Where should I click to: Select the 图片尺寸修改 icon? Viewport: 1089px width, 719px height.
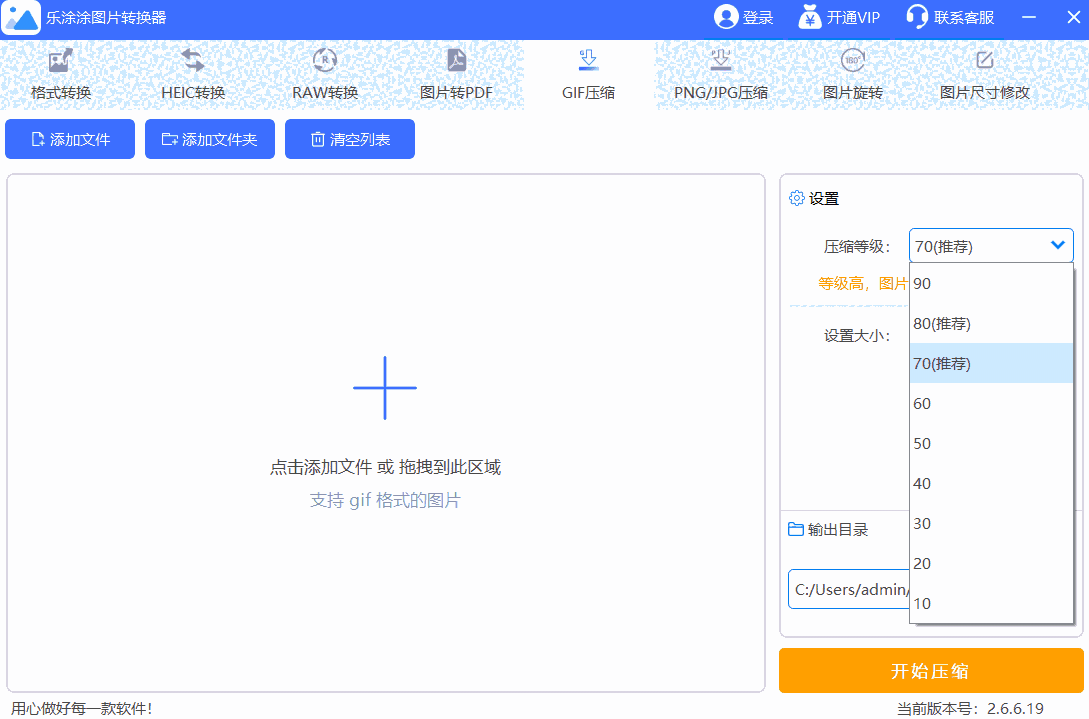click(984, 61)
